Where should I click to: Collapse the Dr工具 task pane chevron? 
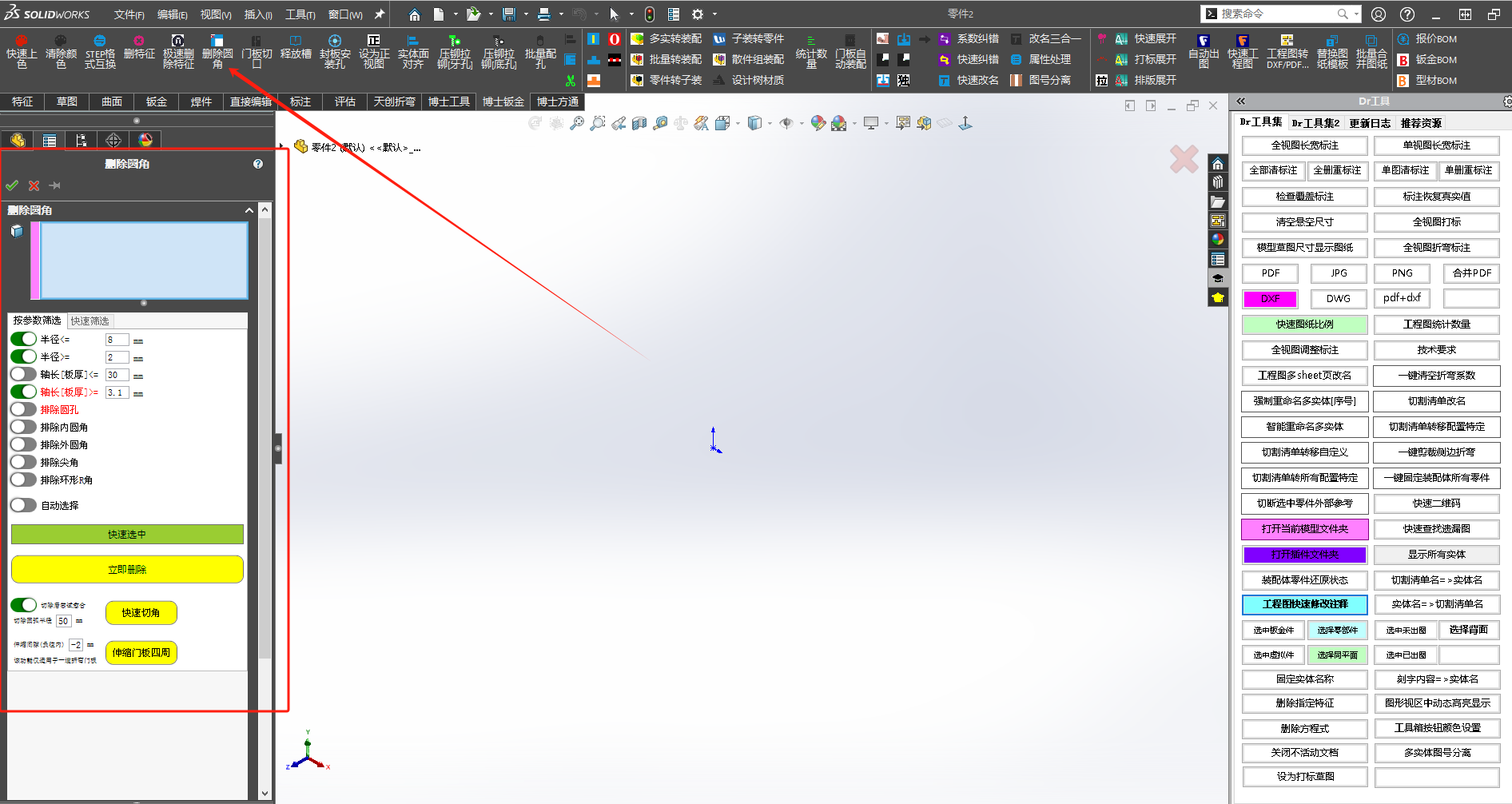pos(1241,101)
